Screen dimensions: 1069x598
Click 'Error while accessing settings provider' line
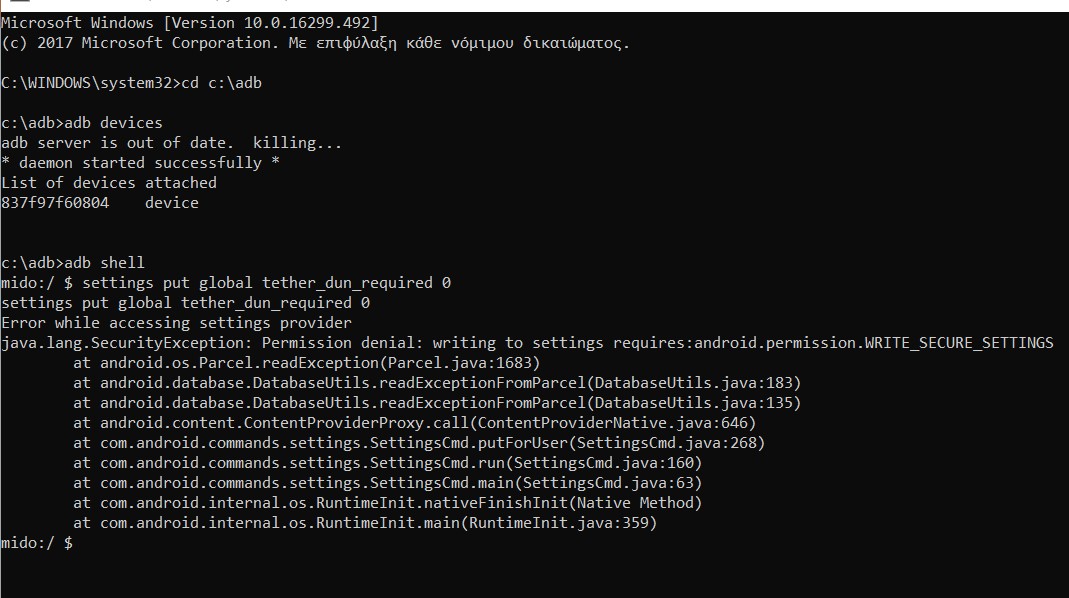pos(176,323)
